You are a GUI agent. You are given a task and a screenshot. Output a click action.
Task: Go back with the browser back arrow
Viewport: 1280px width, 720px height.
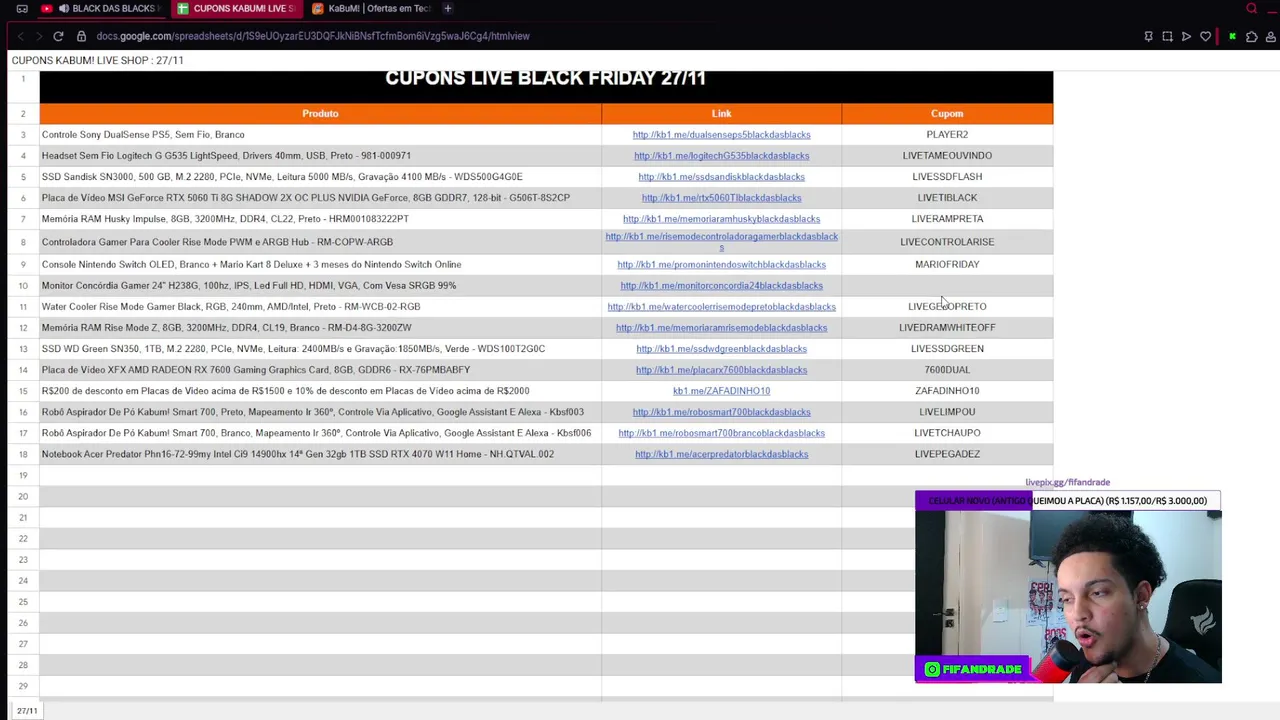point(20,36)
